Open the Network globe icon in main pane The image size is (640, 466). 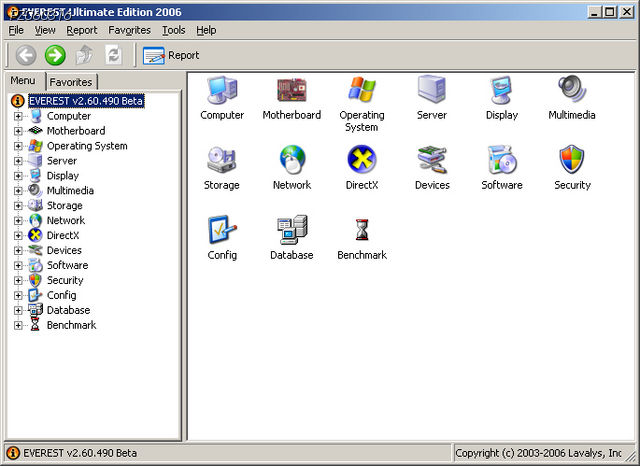pos(292,160)
